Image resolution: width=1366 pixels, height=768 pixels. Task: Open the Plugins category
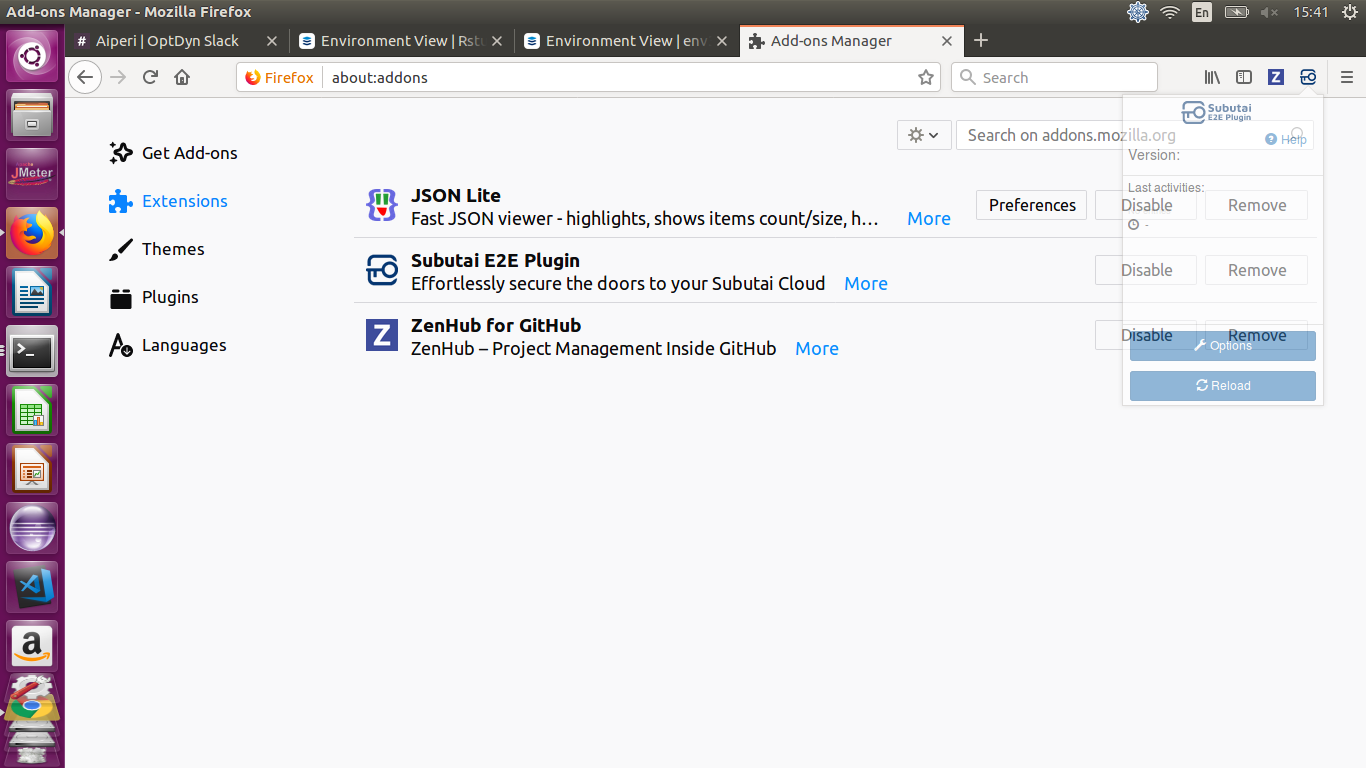[155, 297]
